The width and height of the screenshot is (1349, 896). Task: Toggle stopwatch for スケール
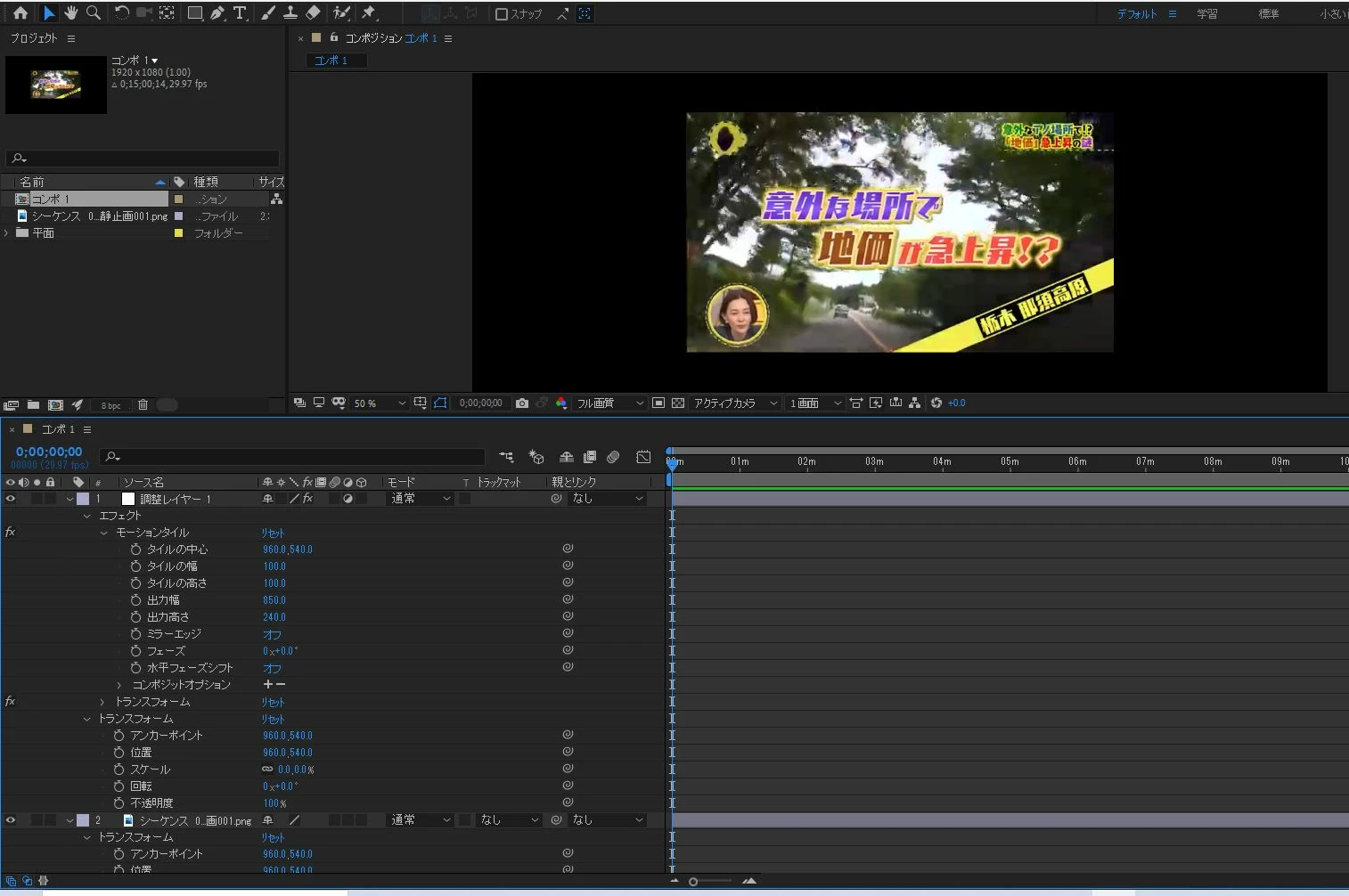pyautogui.click(x=119, y=770)
